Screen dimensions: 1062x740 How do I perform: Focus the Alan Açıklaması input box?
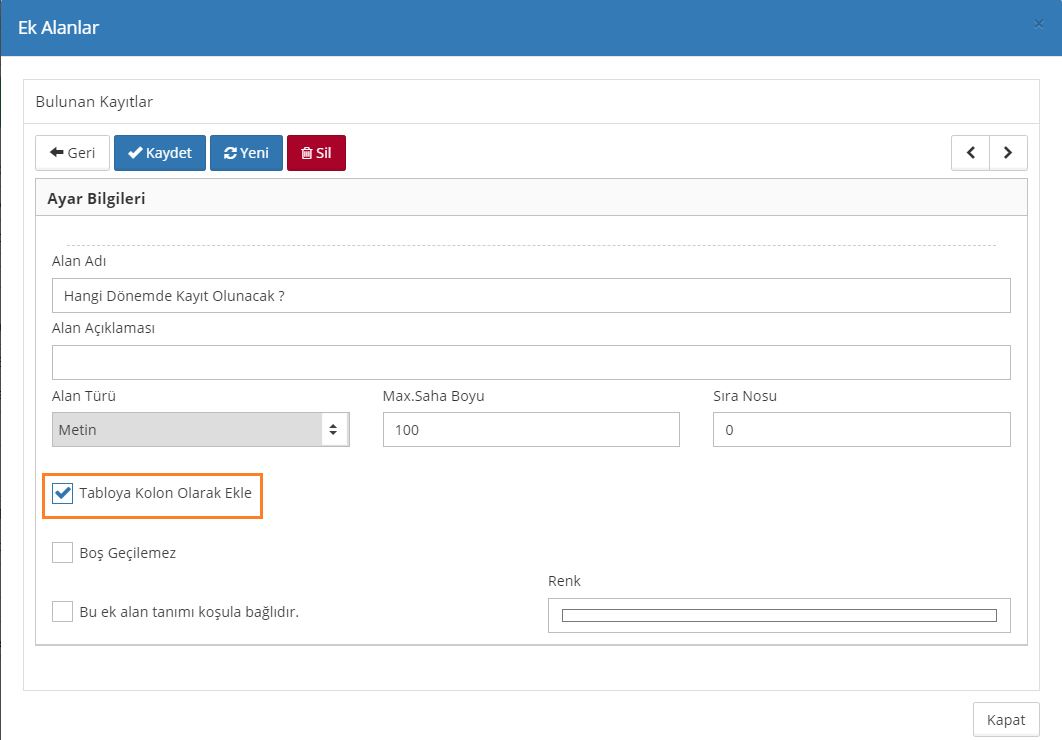(530, 363)
